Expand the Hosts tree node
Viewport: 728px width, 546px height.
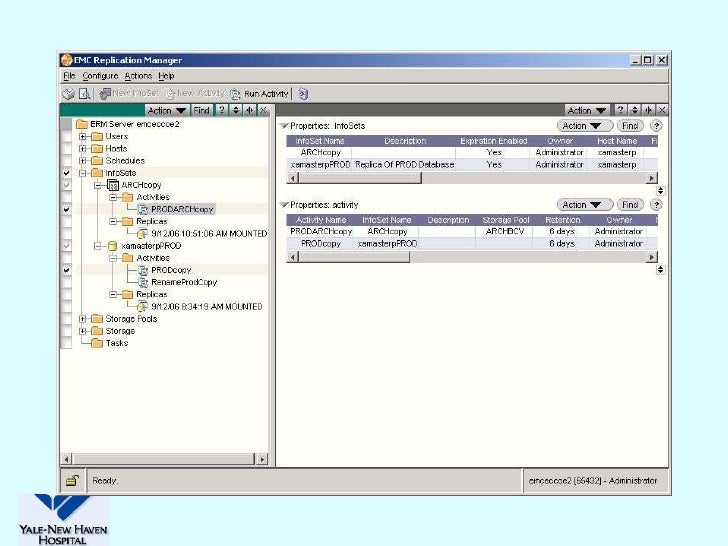coord(83,149)
